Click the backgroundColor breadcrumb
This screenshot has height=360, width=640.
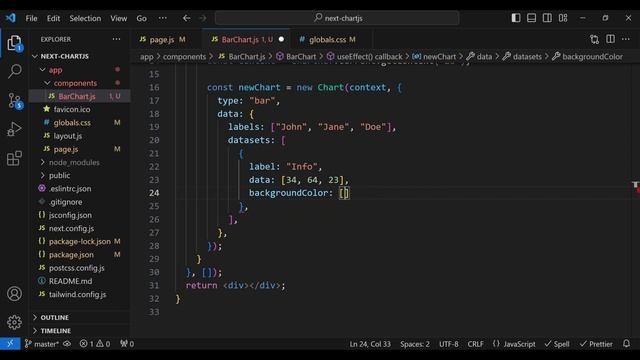pos(587,57)
